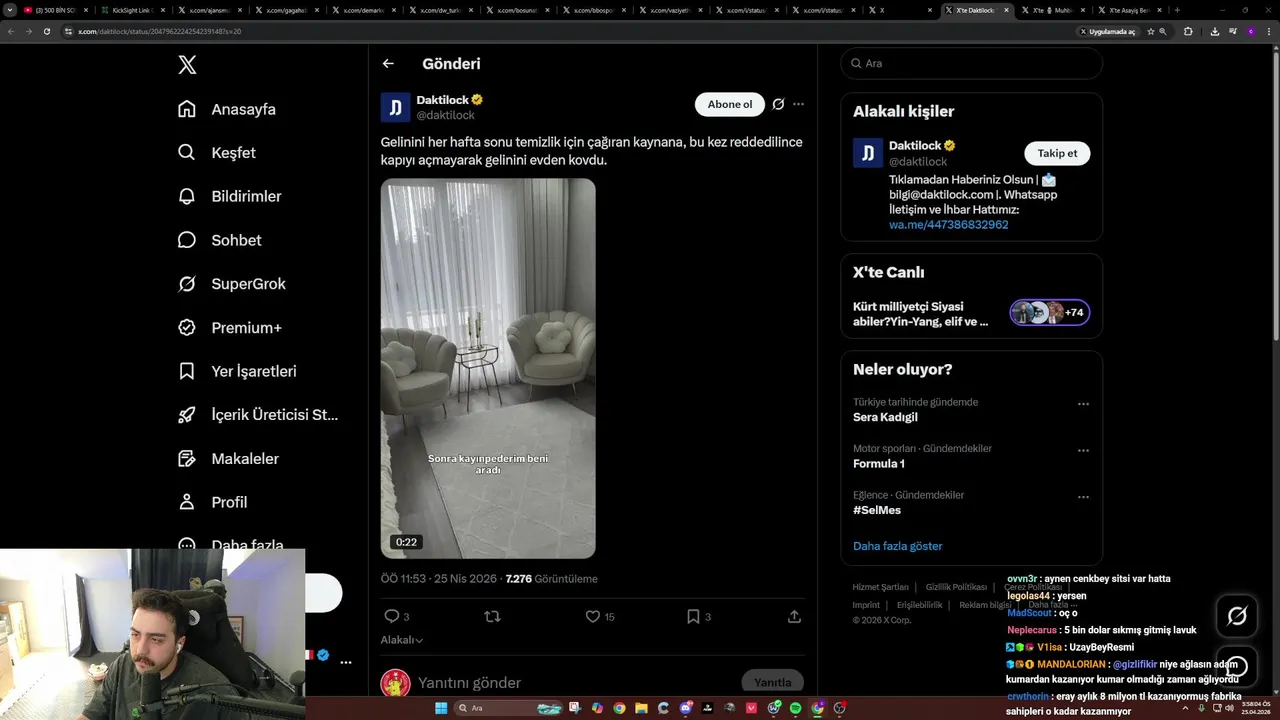Open Gizlilik Politikası footer link
1280x720 pixels.
click(x=956, y=587)
